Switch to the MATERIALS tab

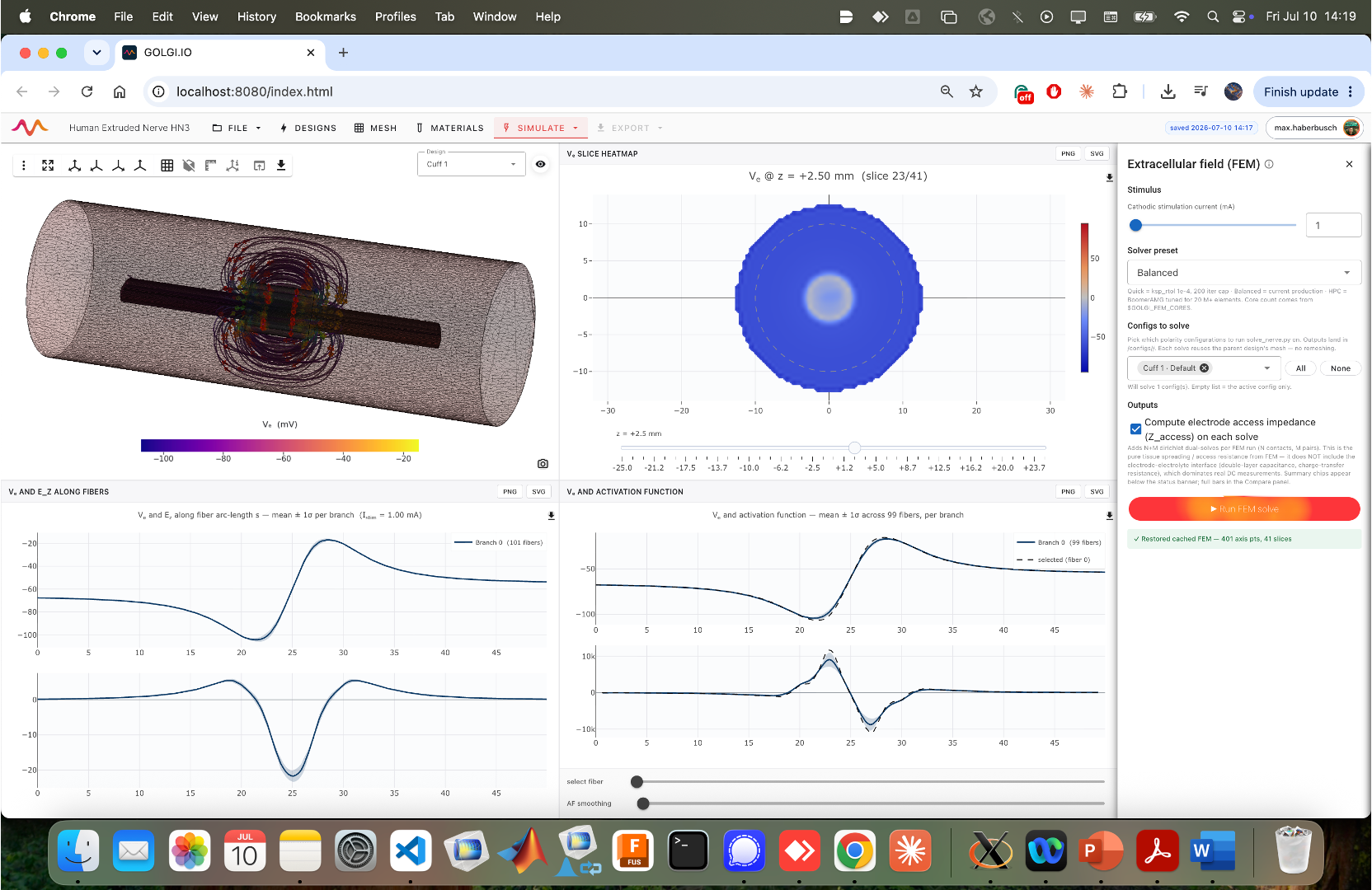click(450, 128)
